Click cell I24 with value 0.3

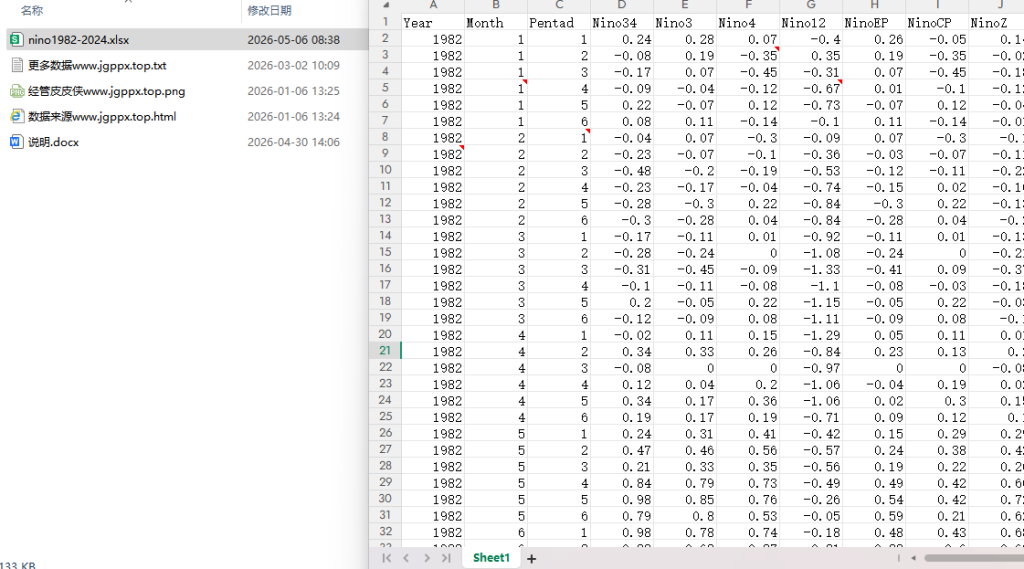[937, 400]
